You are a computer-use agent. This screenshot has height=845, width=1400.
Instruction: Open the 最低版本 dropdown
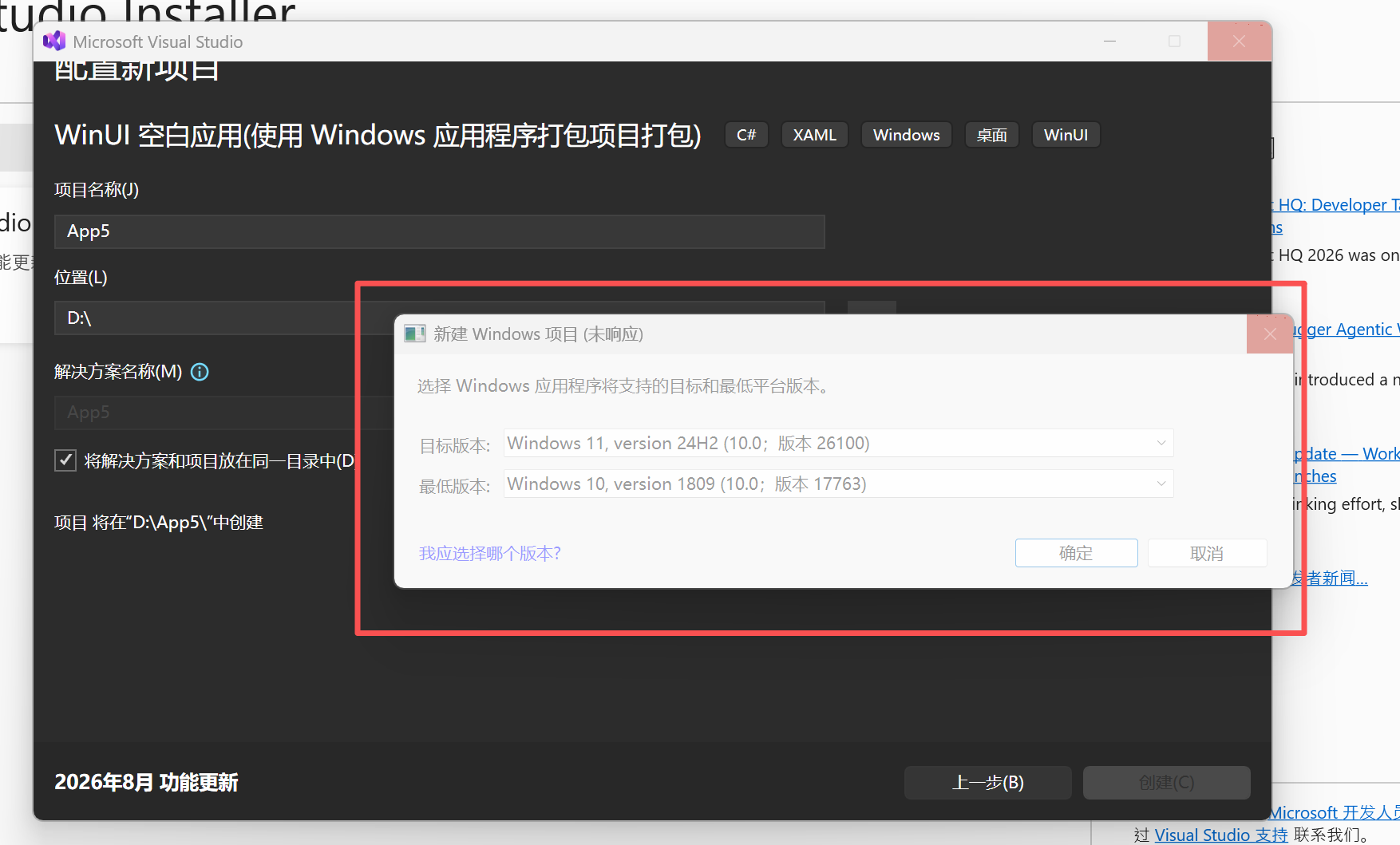(x=838, y=484)
